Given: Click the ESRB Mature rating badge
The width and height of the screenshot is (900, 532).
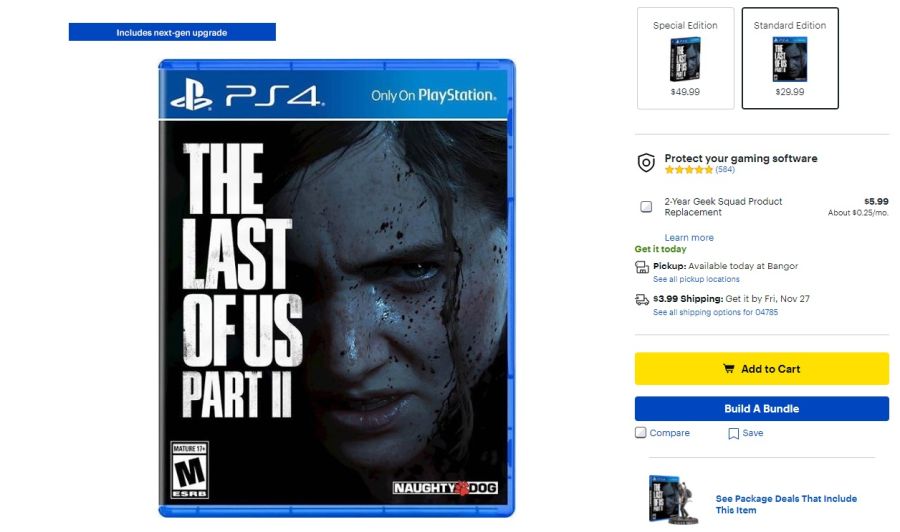Looking at the screenshot, I should click(189, 470).
